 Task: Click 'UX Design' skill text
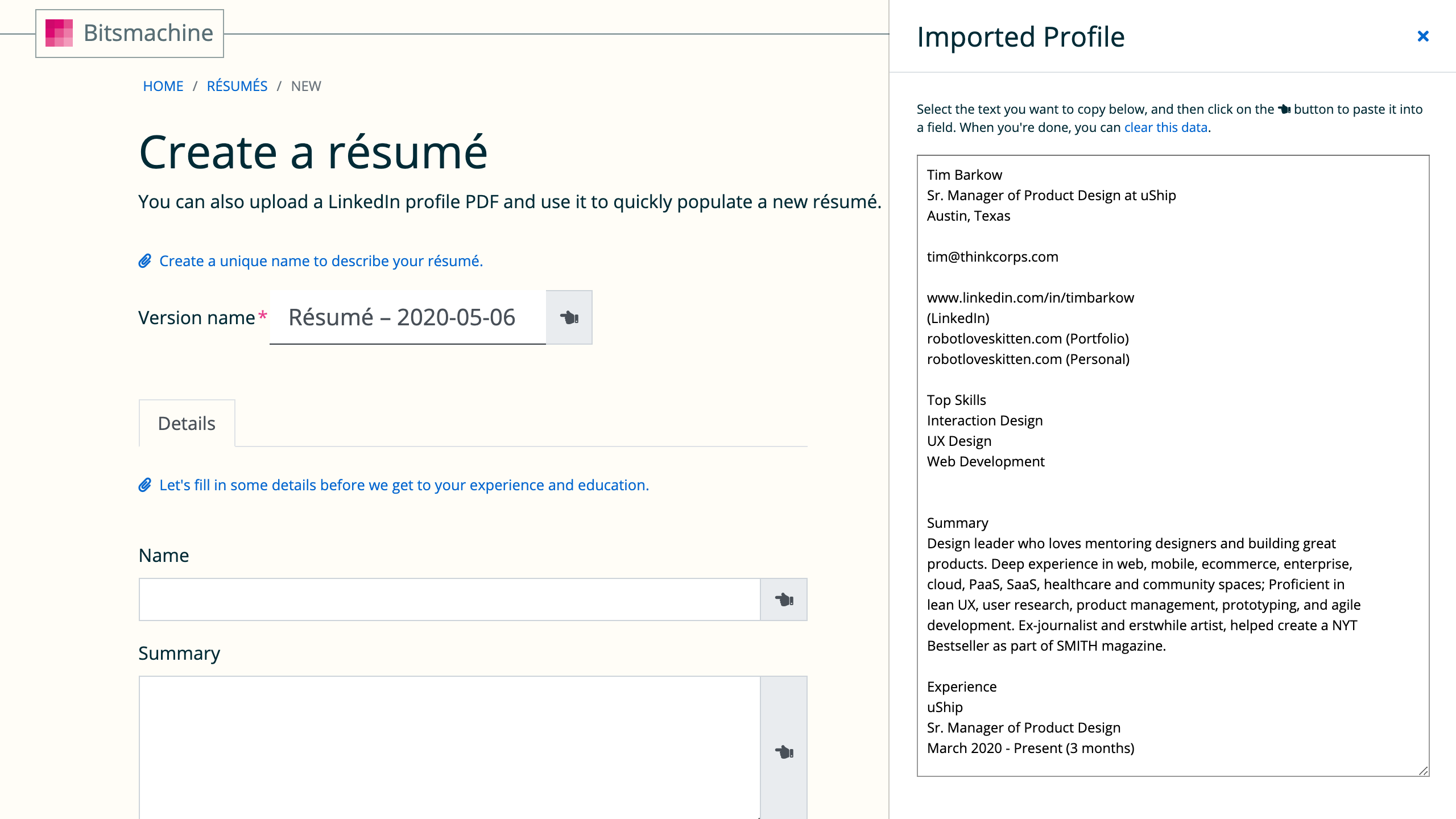[x=959, y=441]
